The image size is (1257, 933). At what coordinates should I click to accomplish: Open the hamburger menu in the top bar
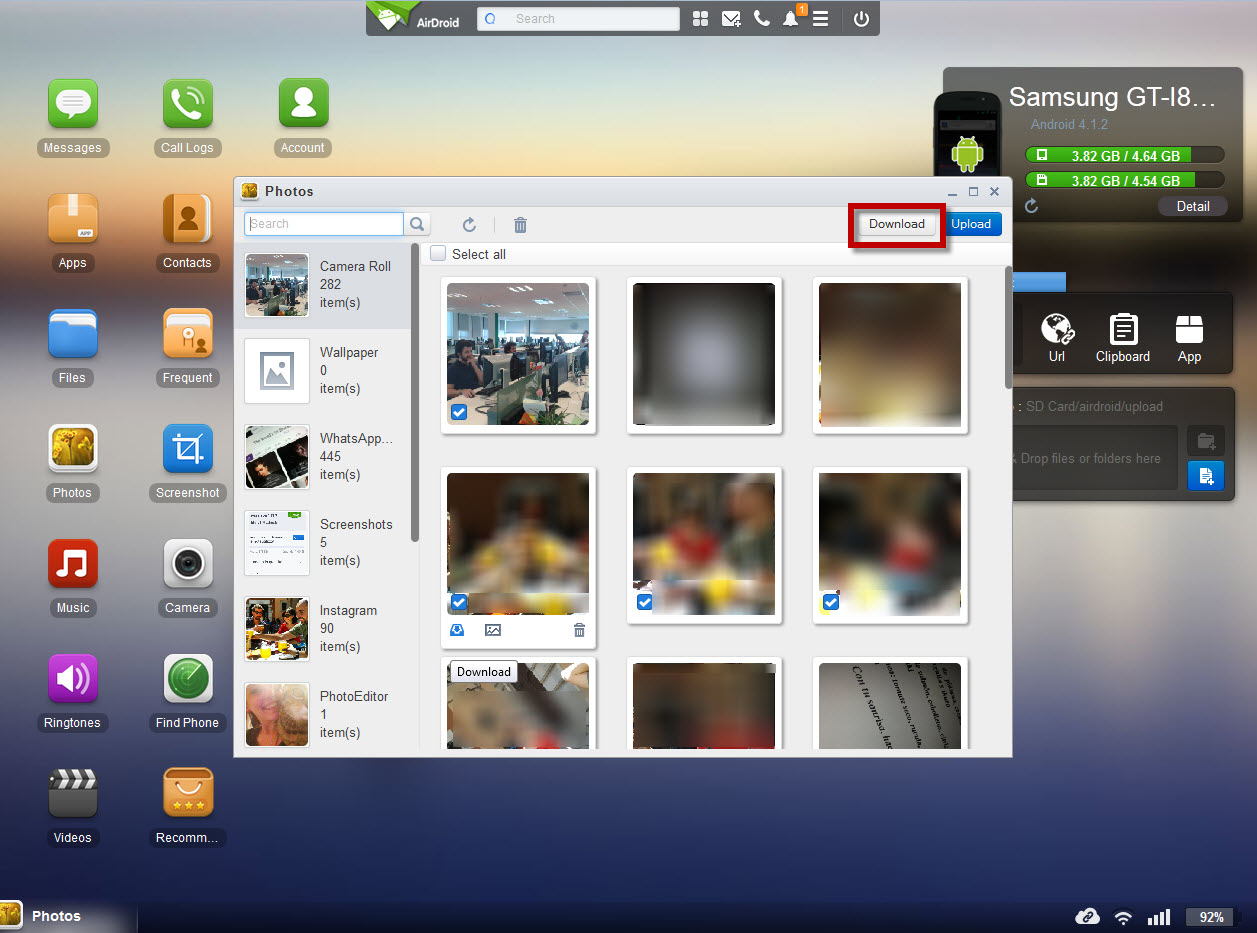click(821, 18)
